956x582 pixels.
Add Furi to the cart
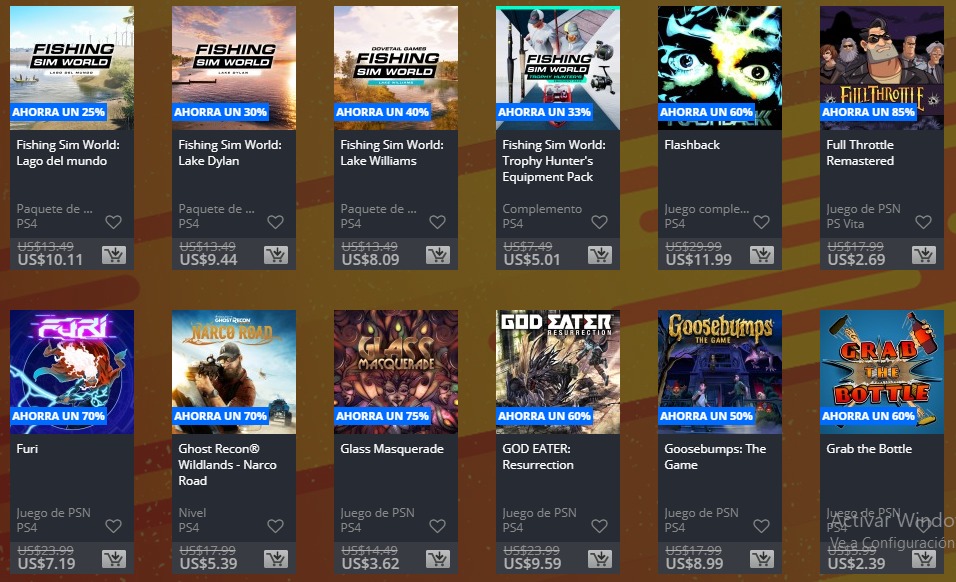click(113, 559)
